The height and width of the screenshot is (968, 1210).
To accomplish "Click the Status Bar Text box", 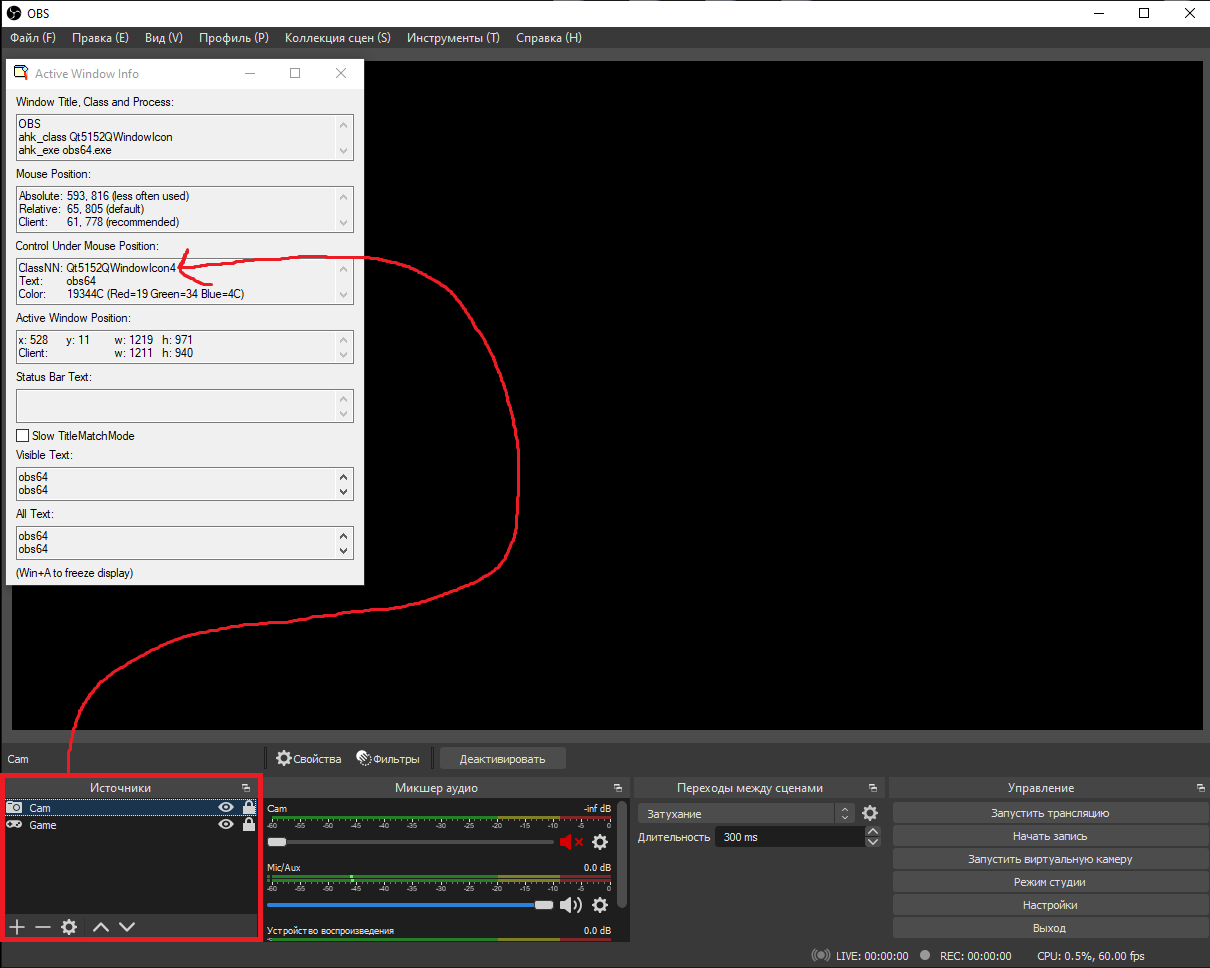I will pyautogui.click(x=185, y=405).
